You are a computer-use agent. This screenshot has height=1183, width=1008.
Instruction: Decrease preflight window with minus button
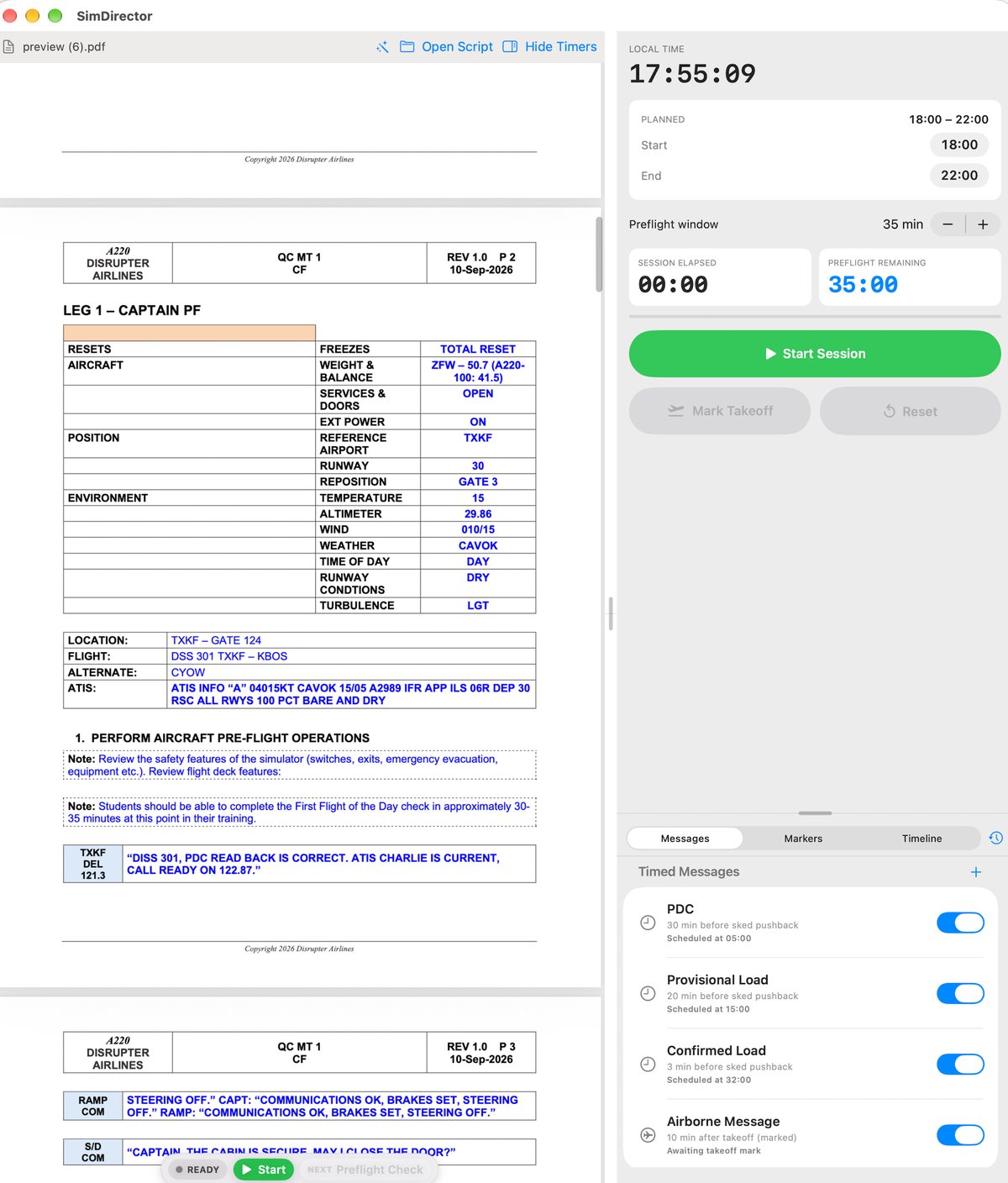click(x=948, y=224)
